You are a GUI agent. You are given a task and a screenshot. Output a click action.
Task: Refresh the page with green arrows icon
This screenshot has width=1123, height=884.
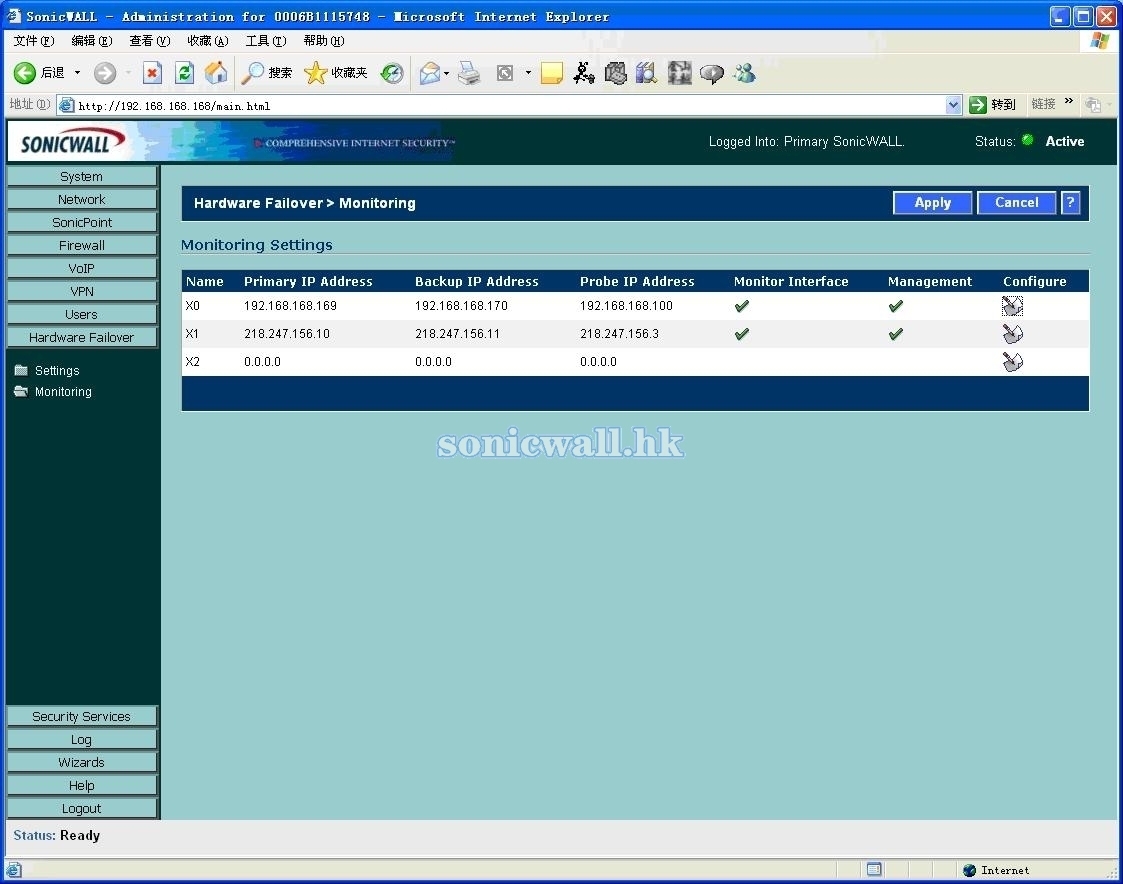coord(184,72)
